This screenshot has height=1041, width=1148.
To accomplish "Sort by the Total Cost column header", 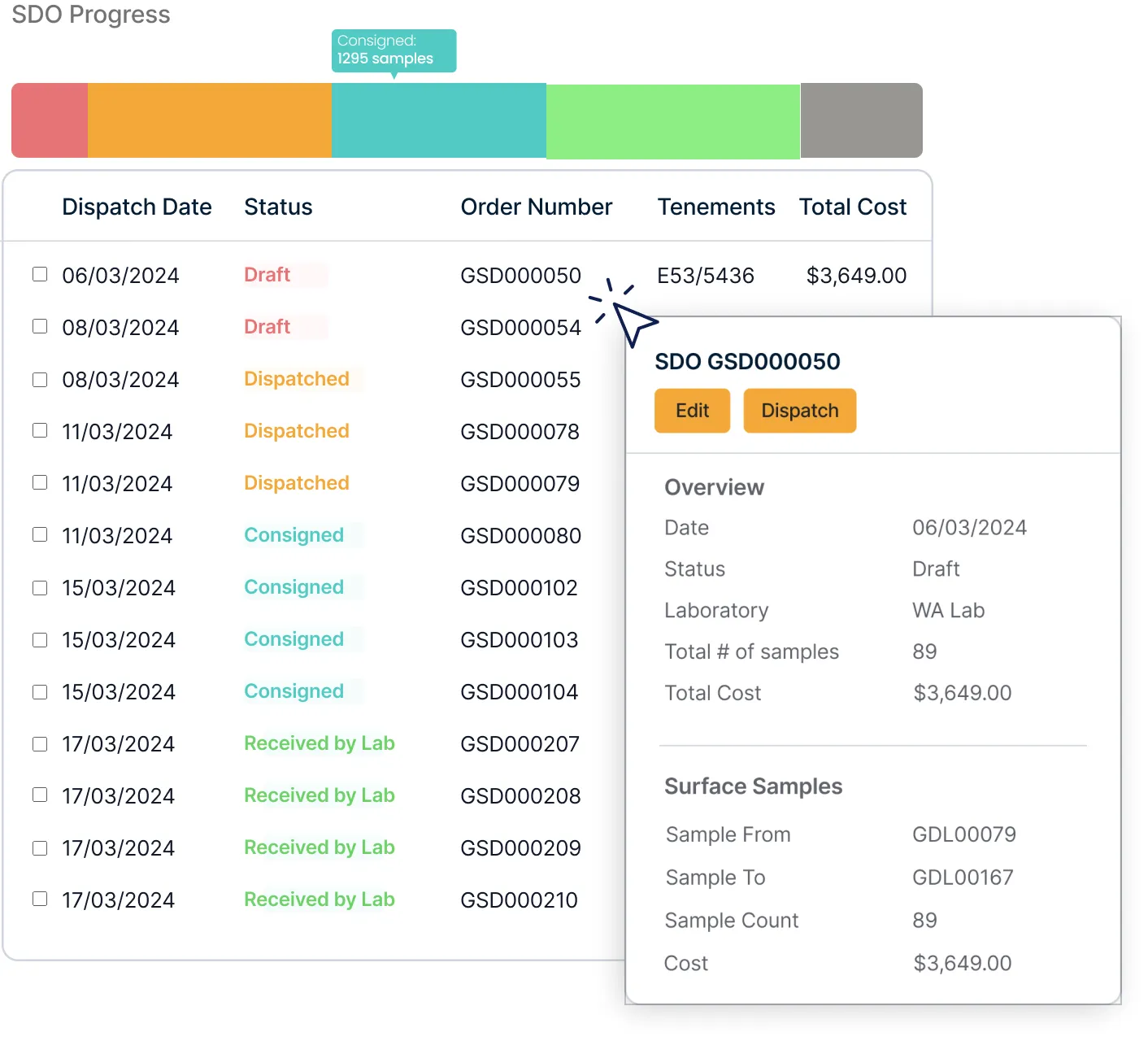I will pyautogui.click(x=853, y=207).
